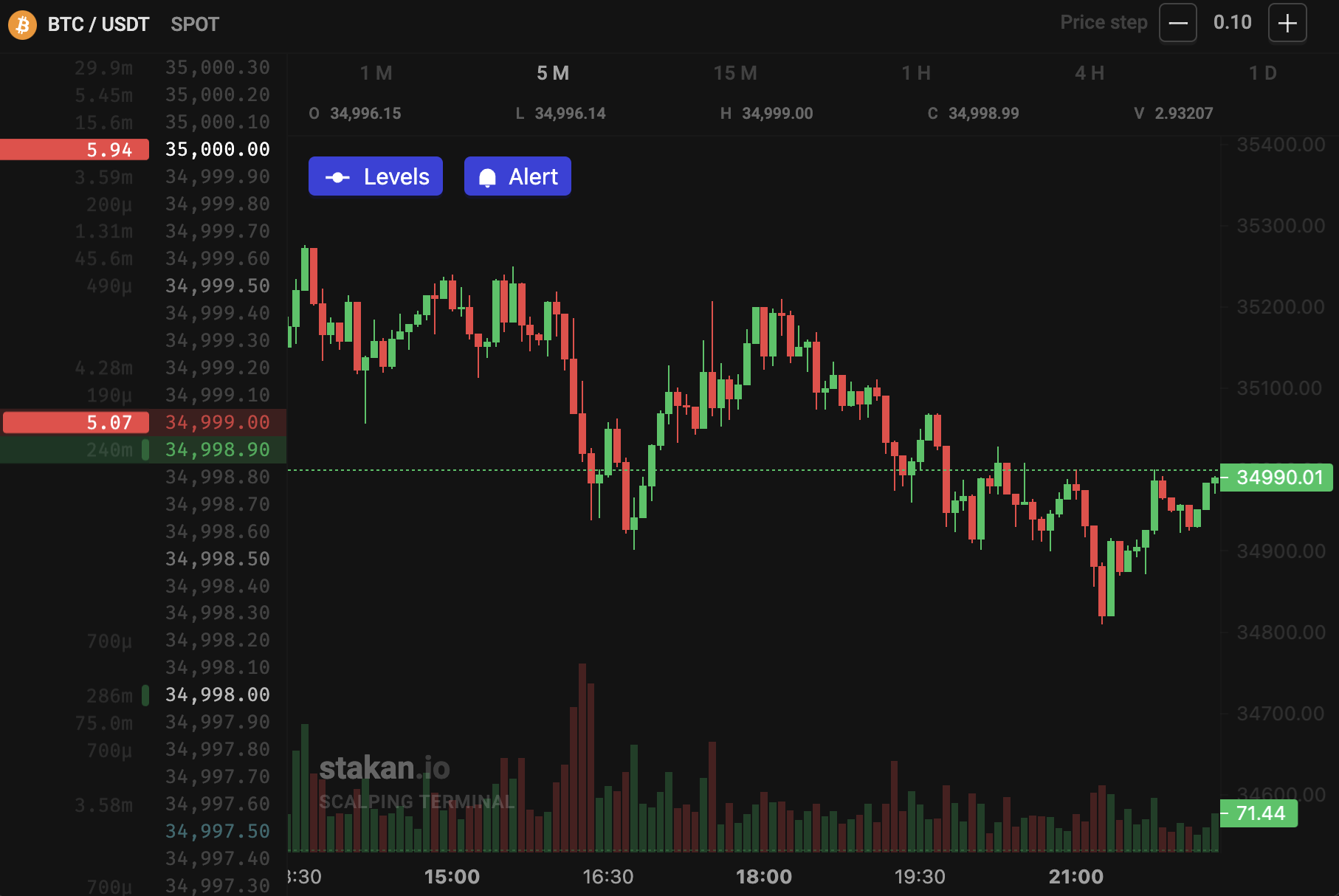Image resolution: width=1339 pixels, height=896 pixels.
Task: Create a new Alert
Action: pos(517,176)
